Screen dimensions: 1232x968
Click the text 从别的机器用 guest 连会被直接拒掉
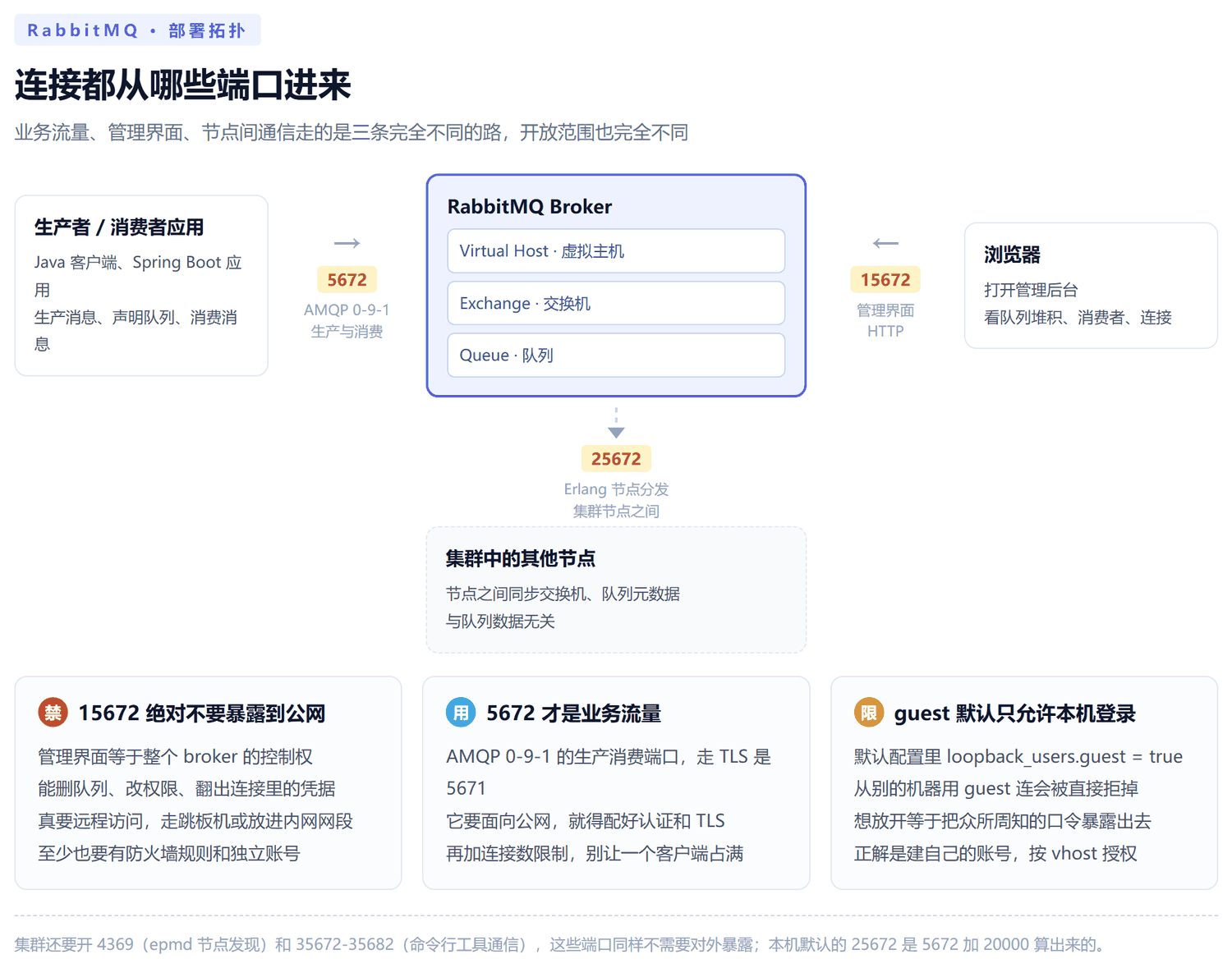click(x=996, y=789)
